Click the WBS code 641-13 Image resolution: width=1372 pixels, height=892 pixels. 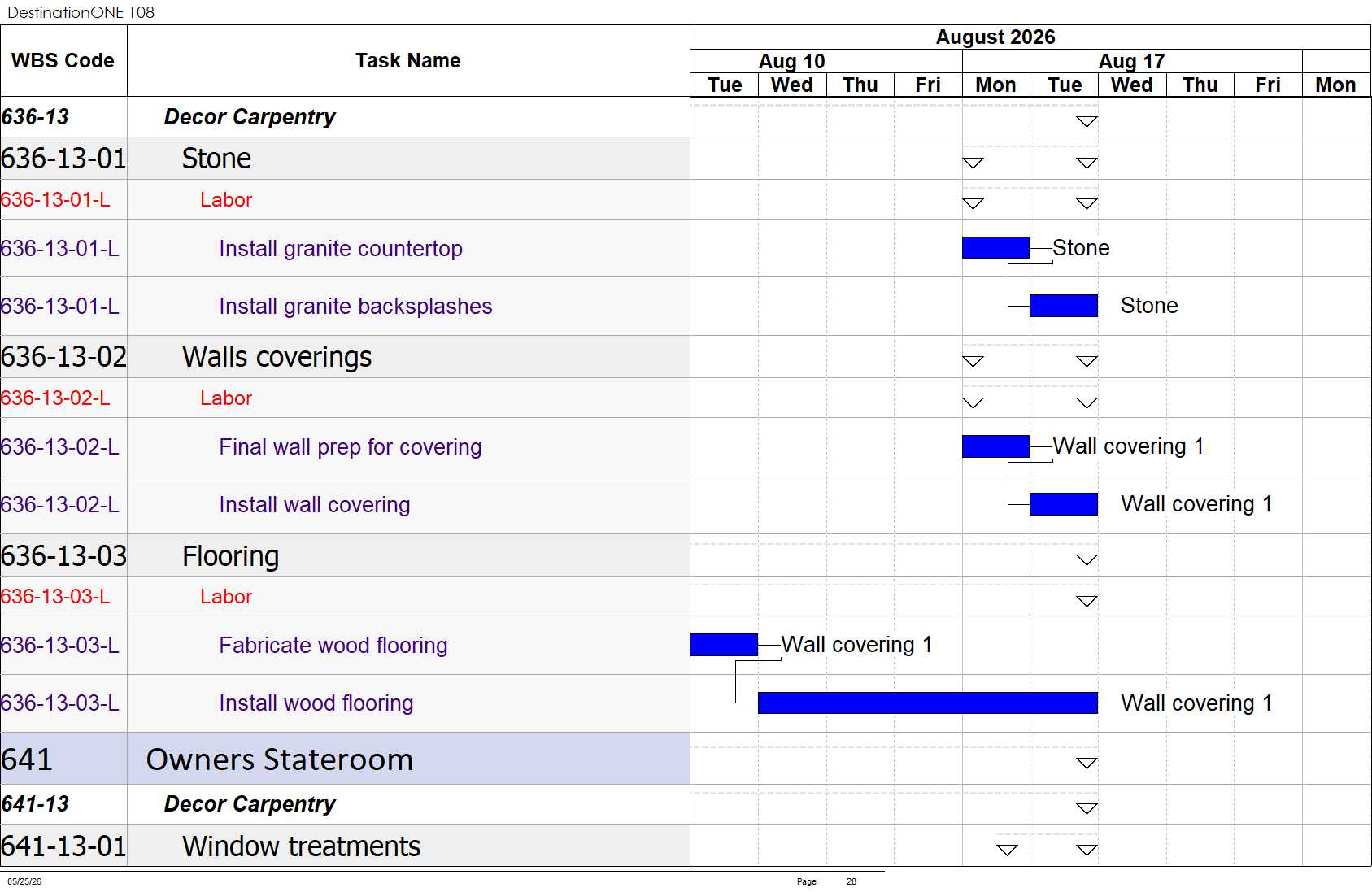[35, 804]
